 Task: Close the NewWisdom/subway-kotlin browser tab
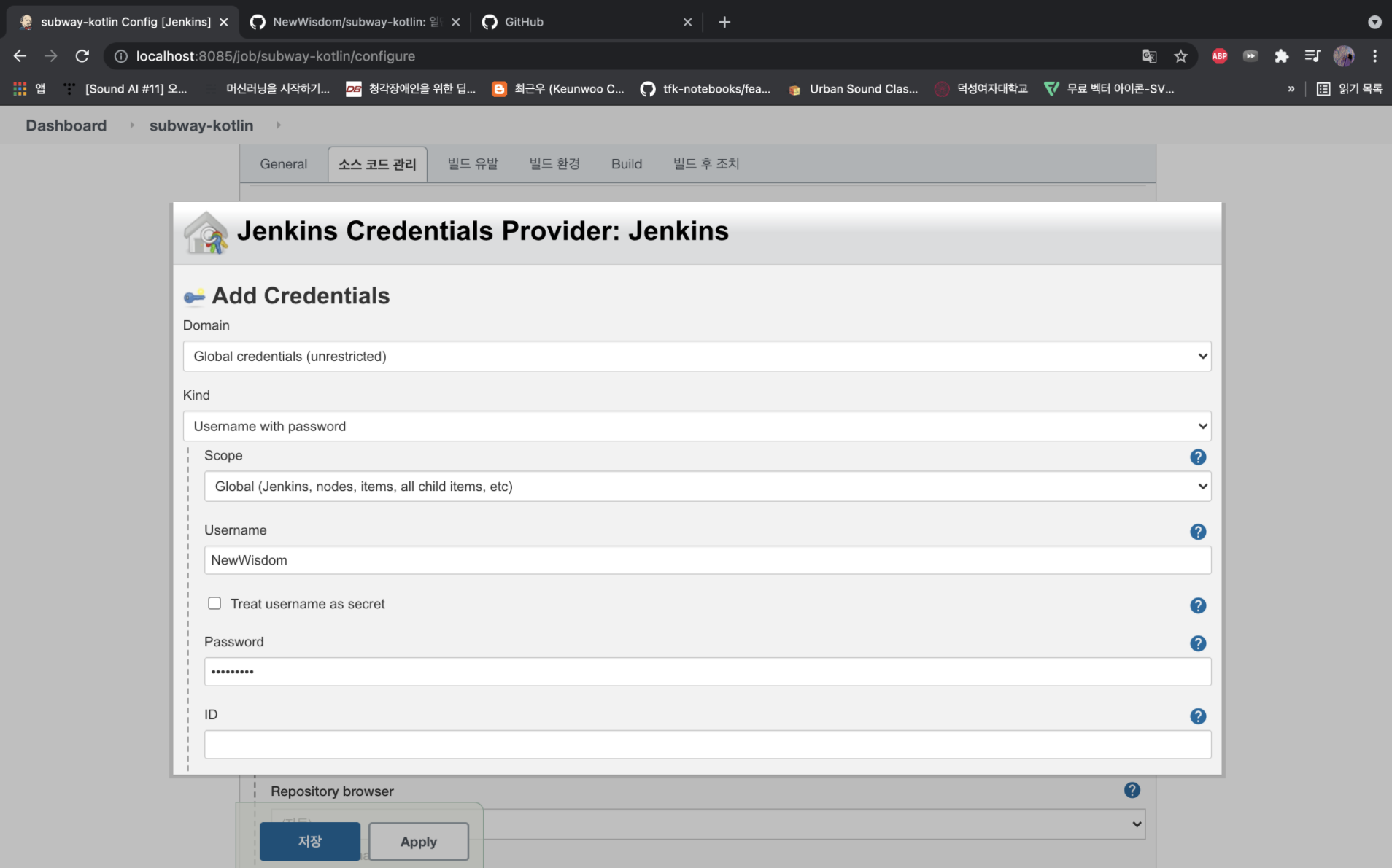coord(455,22)
